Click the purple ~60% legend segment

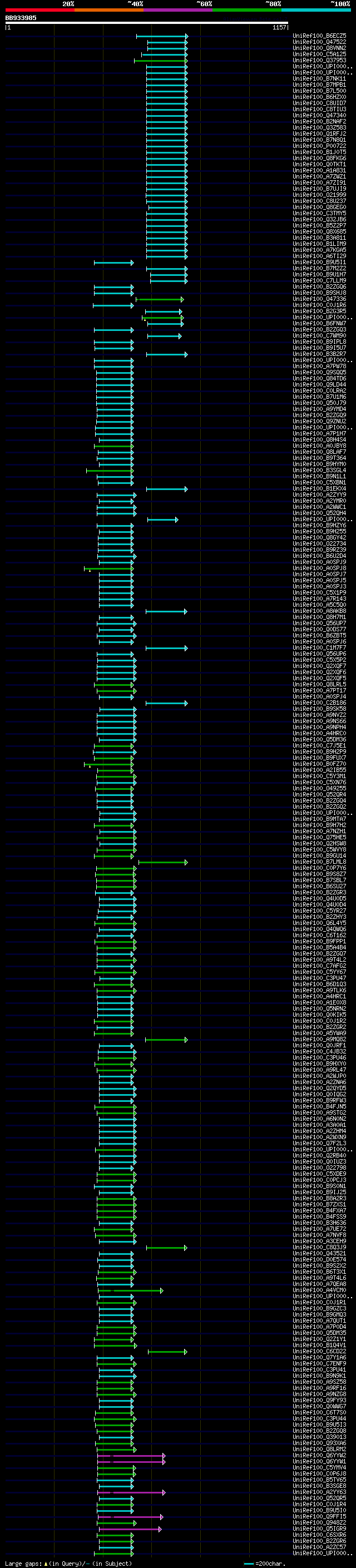tap(177, 10)
